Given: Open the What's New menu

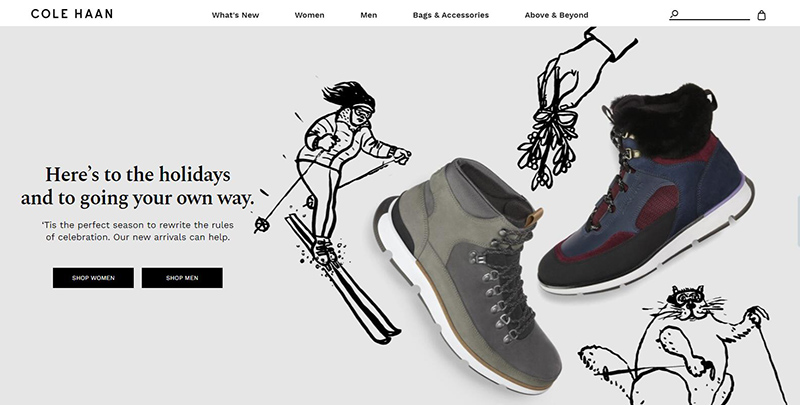Looking at the screenshot, I should pos(235,15).
